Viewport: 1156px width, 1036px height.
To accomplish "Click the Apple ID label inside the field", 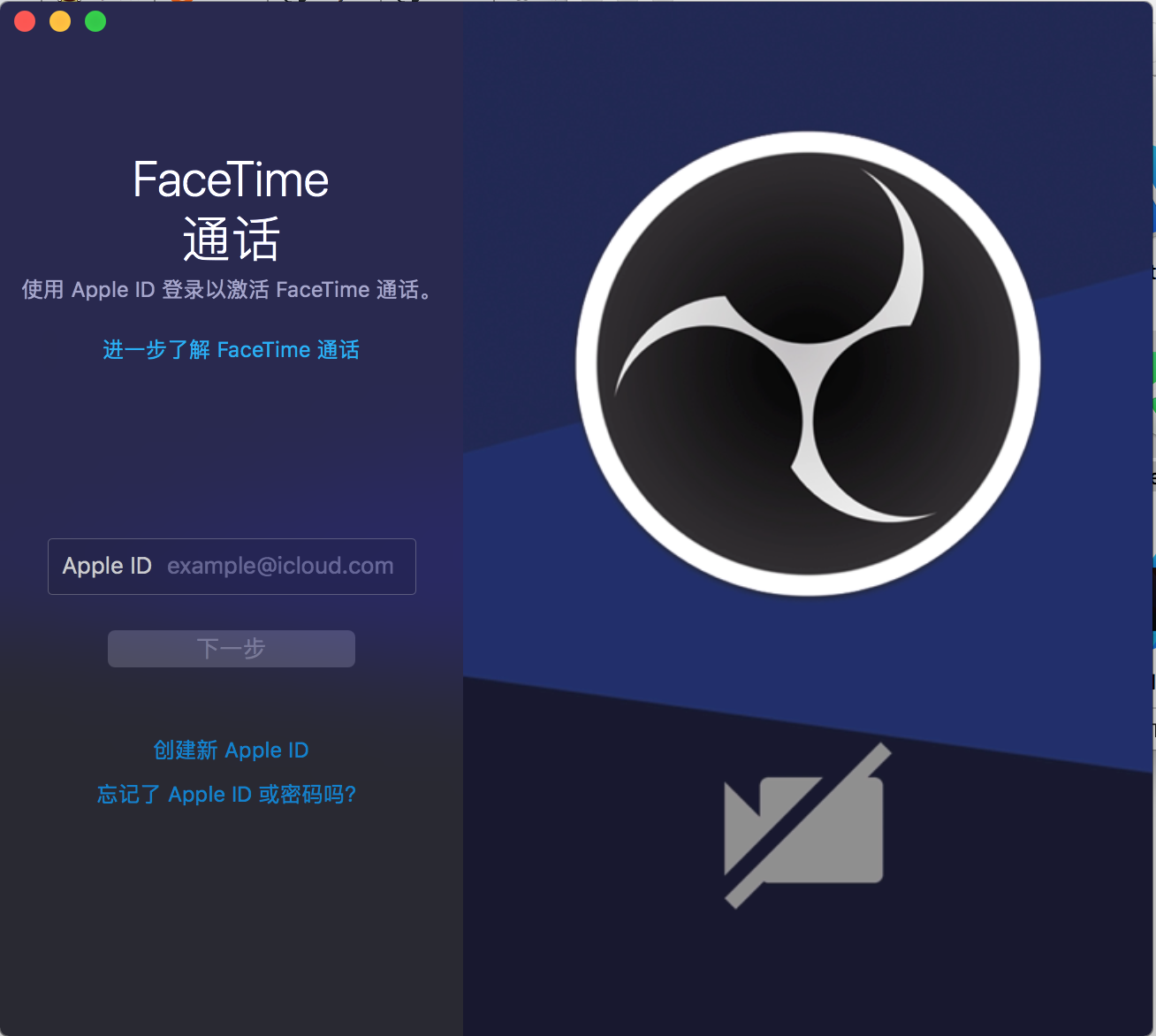I will pos(107,567).
